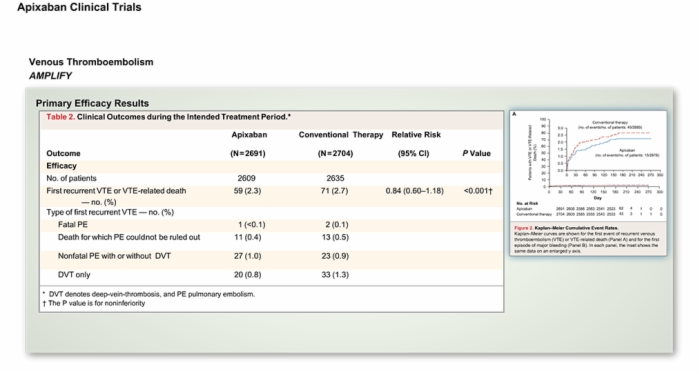Select the Nonfatal PE with or without DVT row

click(271, 256)
